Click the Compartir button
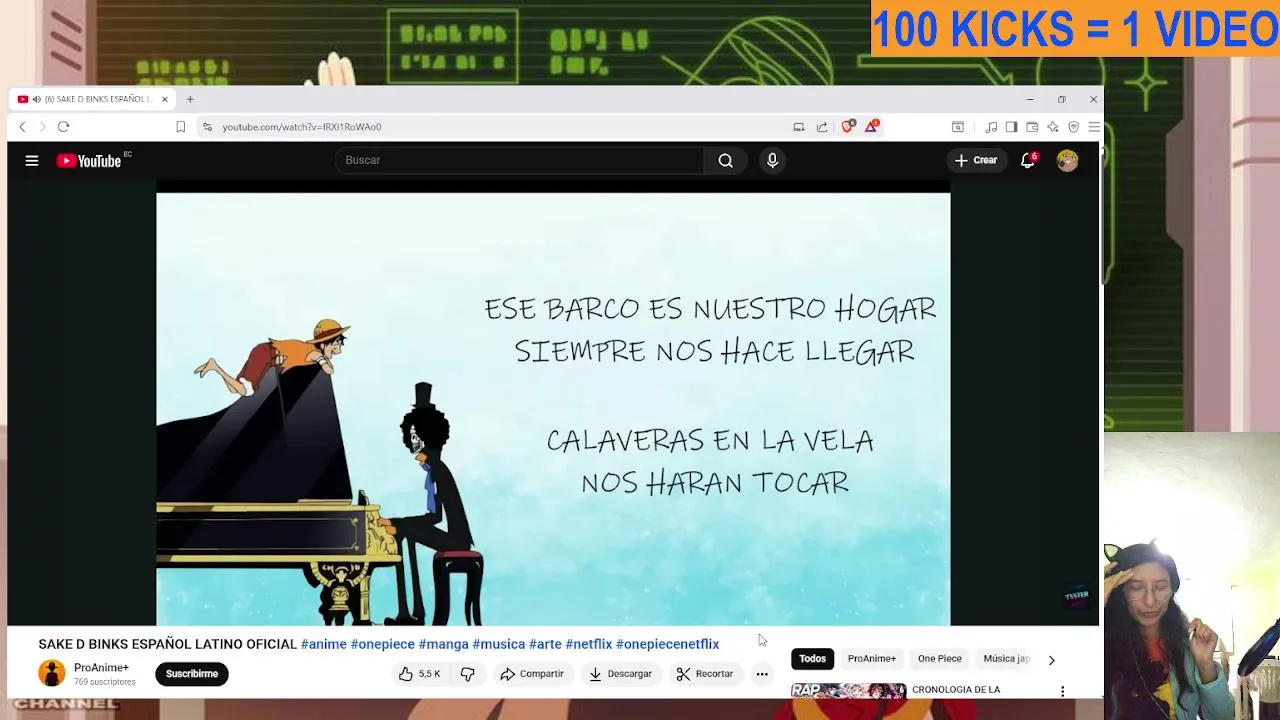The image size is (1280, 720). pyautogui.click(x=532, y=674)
